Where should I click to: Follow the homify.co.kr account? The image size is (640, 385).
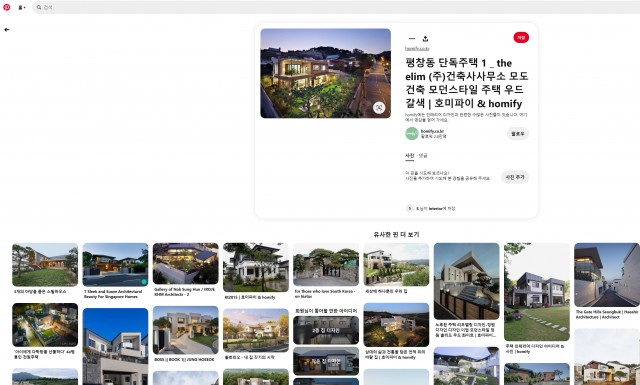click(518, 134)
